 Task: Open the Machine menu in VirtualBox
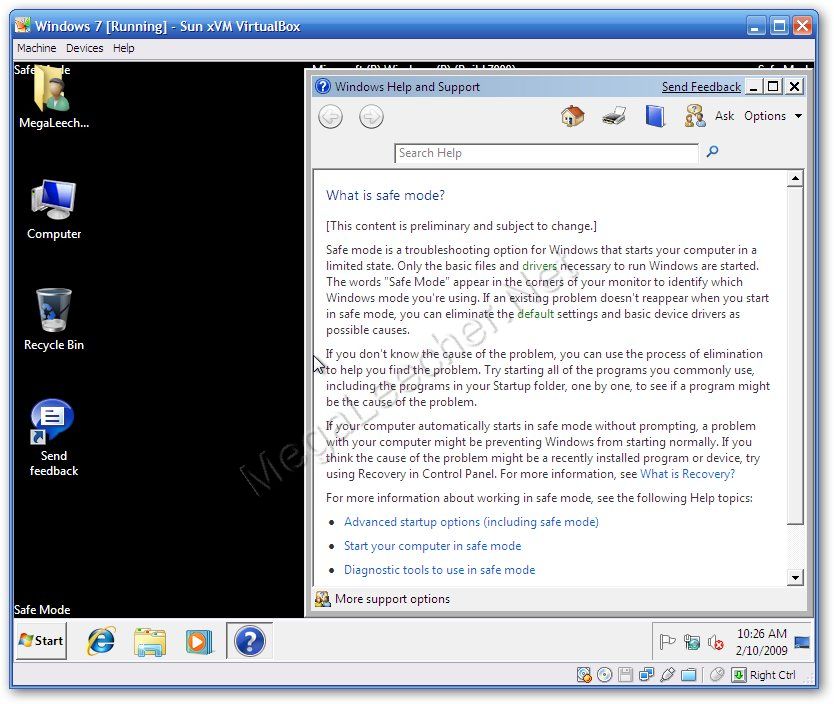pos(36,48)
